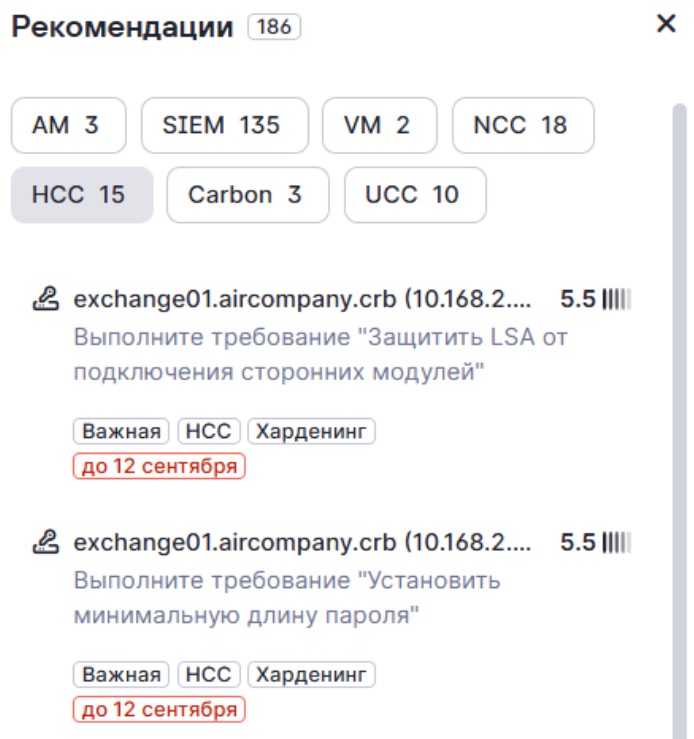Open exchange01 host of the LSA recommendation
694x739 pixels.
pyautogui.click(x=303, y=299)
